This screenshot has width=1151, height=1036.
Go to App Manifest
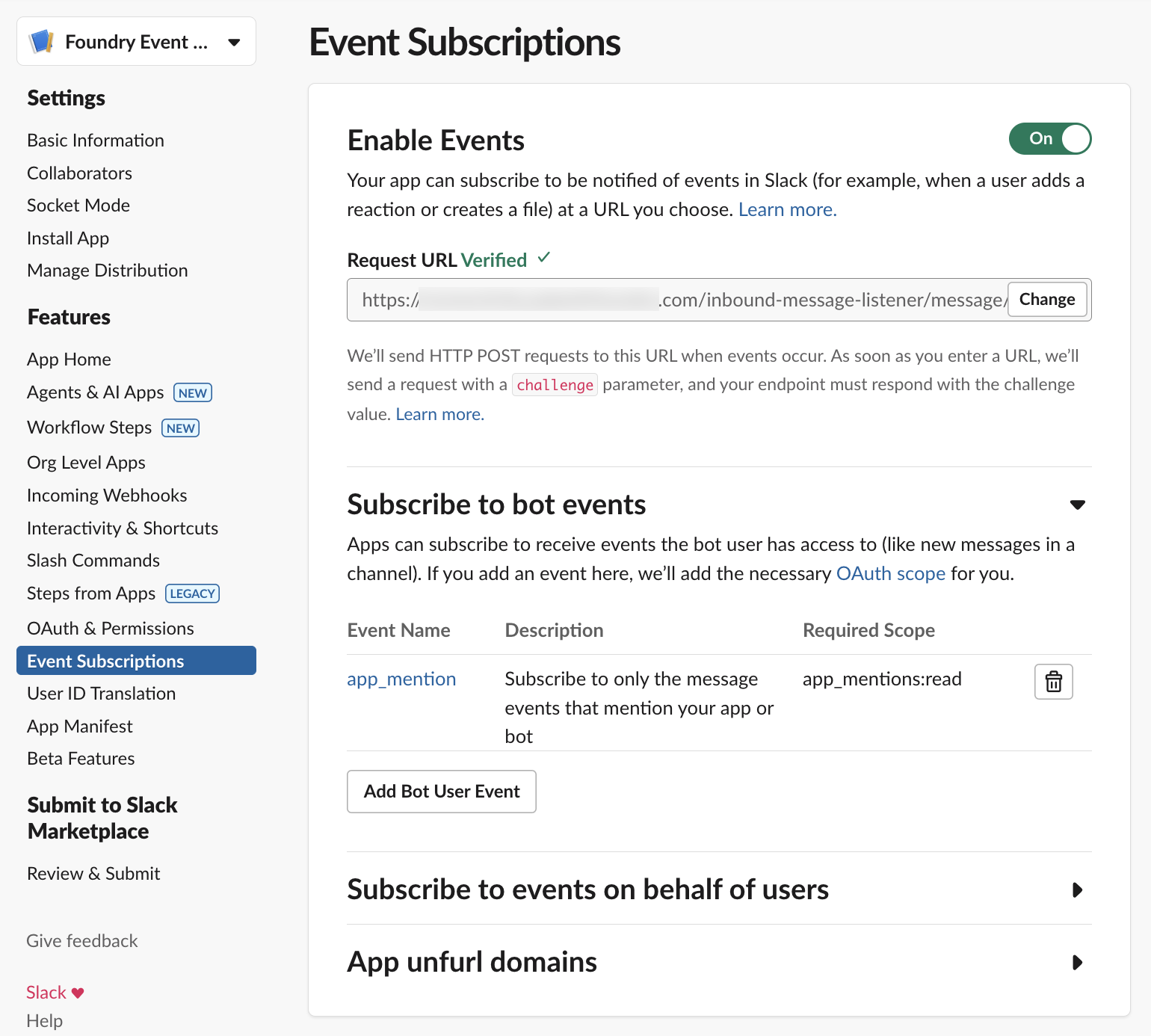pos(79,726)
